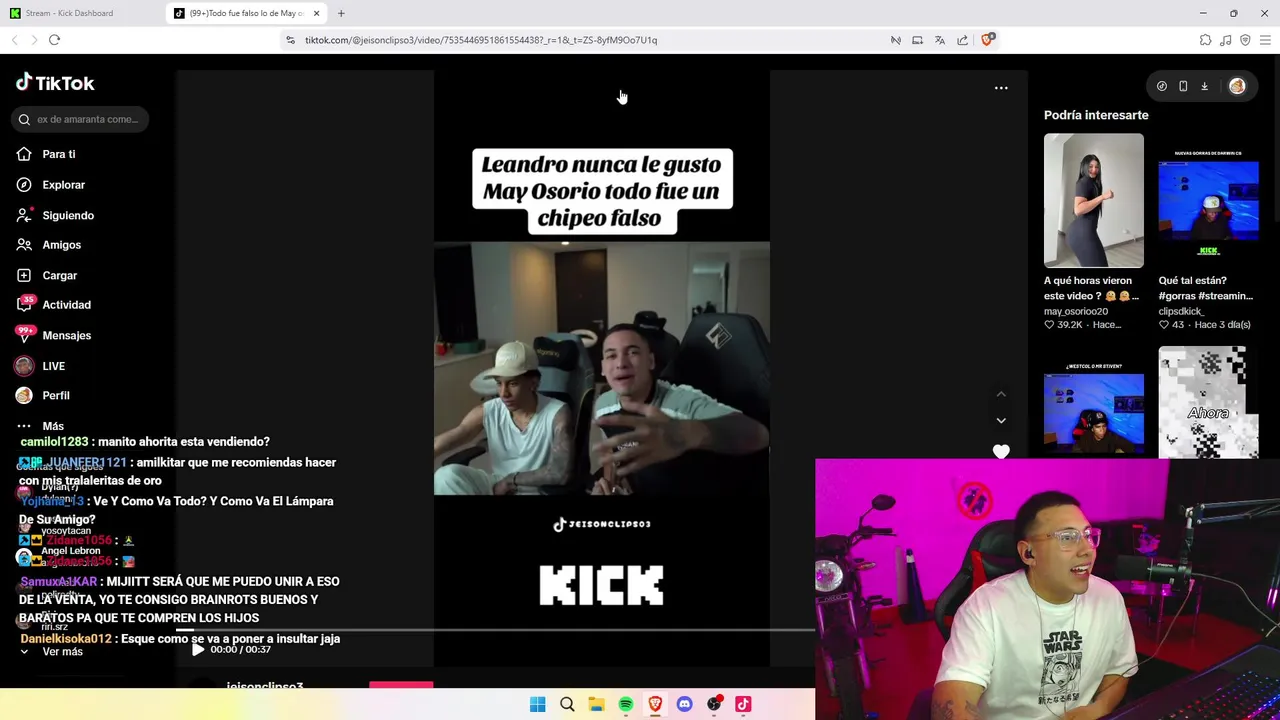Open Spotify from taskbar
Image resolution: width=1280 pixels, height=720 pixels.
pyautogui.click(x=626, y=705)
